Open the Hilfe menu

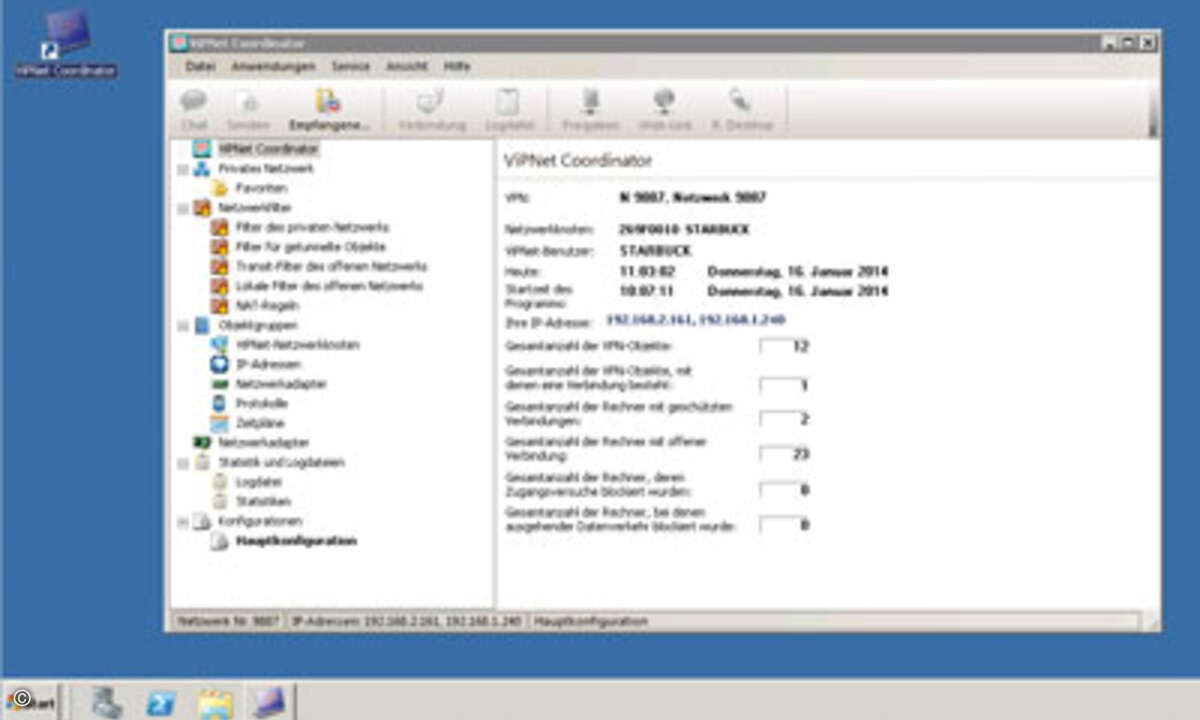pyautogui.click(x=457, y=67)
